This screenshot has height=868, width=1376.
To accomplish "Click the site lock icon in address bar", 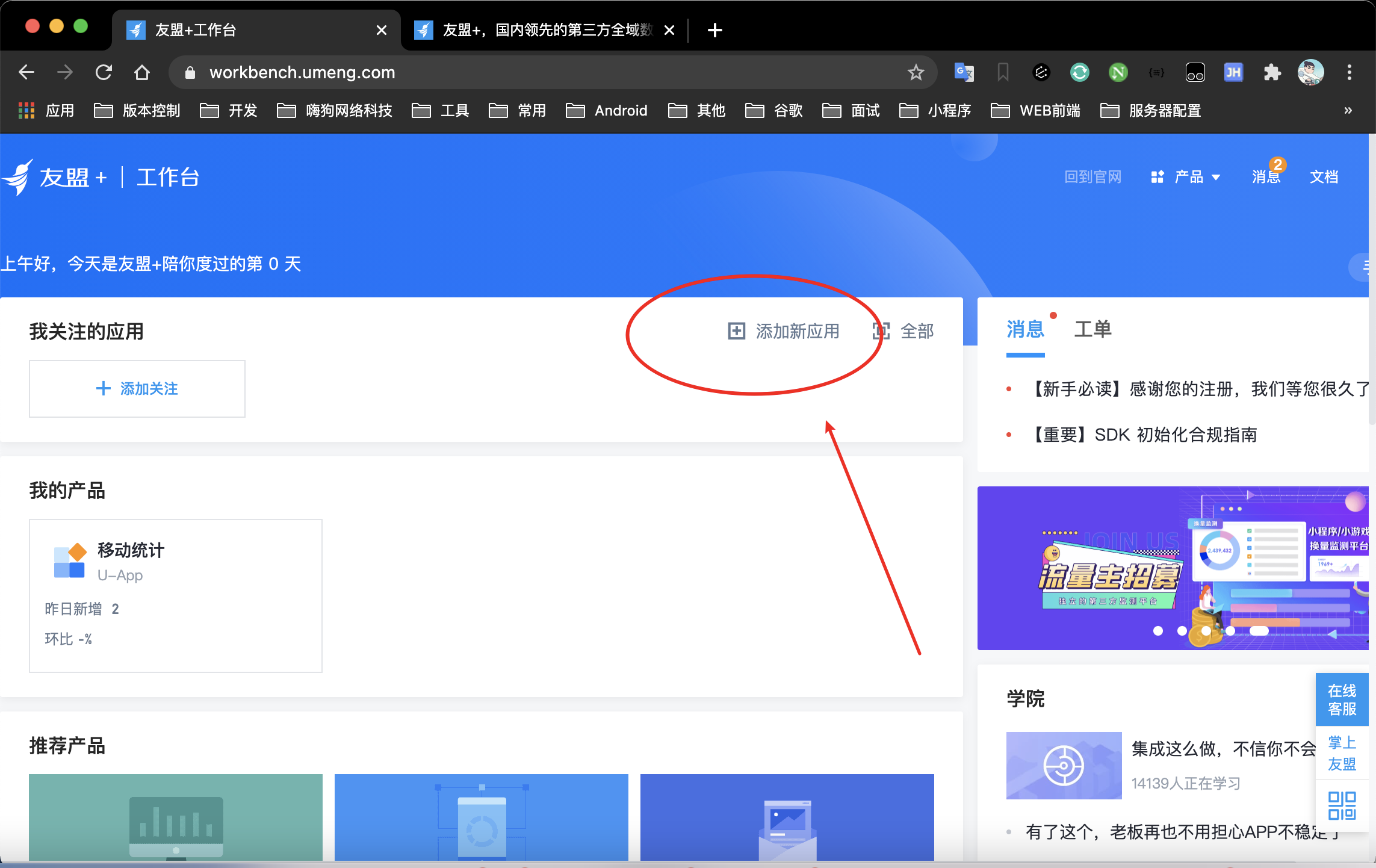I will (190, 72).
